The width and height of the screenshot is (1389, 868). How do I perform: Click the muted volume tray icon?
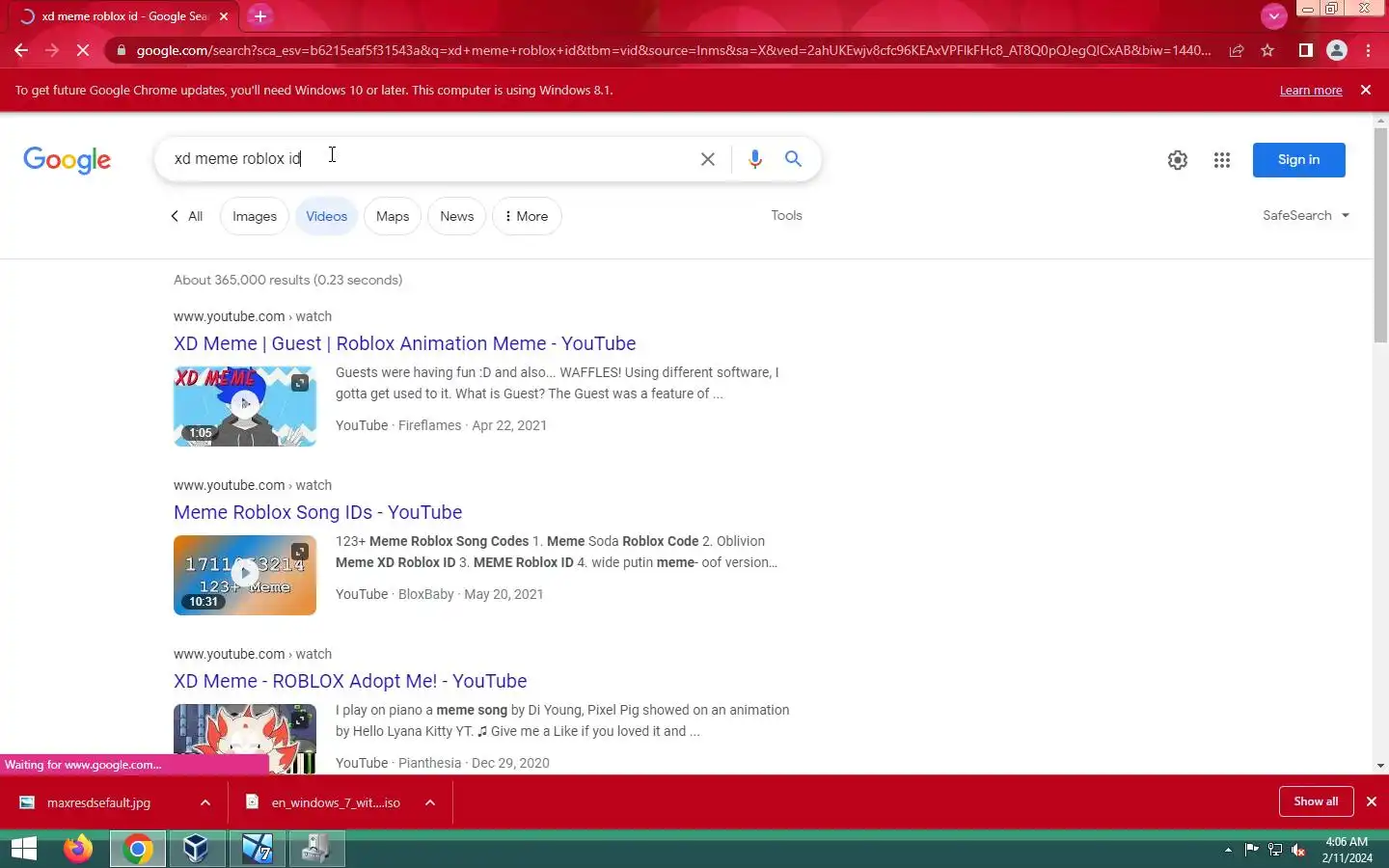(1298, 850)
